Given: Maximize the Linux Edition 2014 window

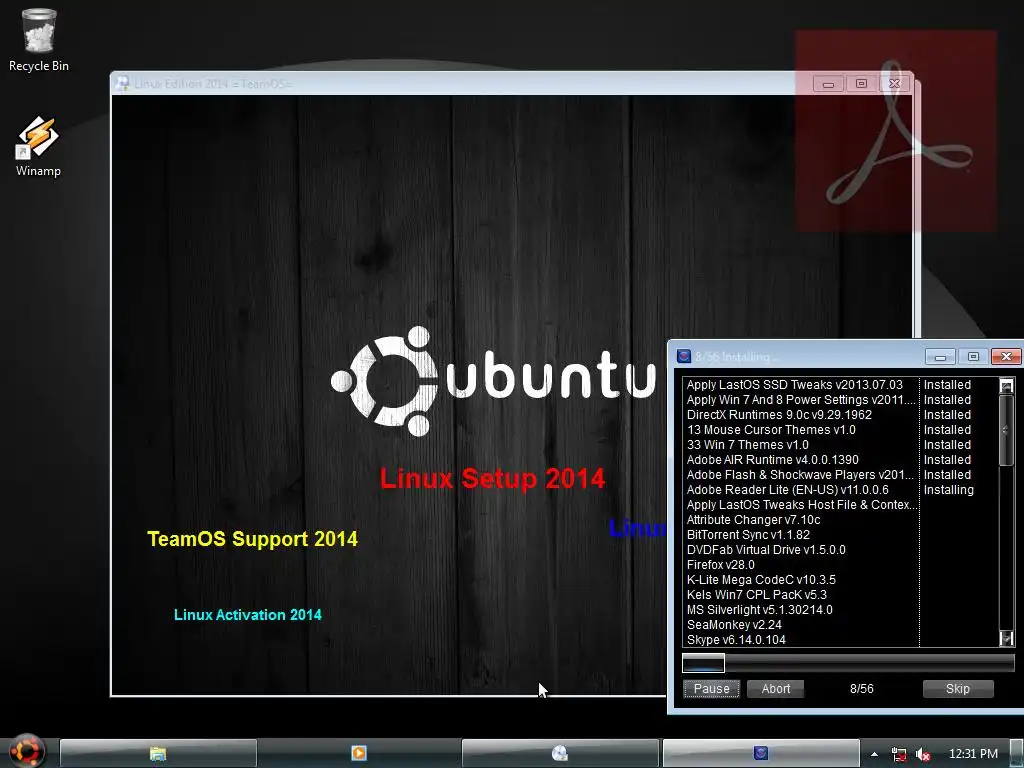Looking at the screenshot, I should [x=861, y=84].
